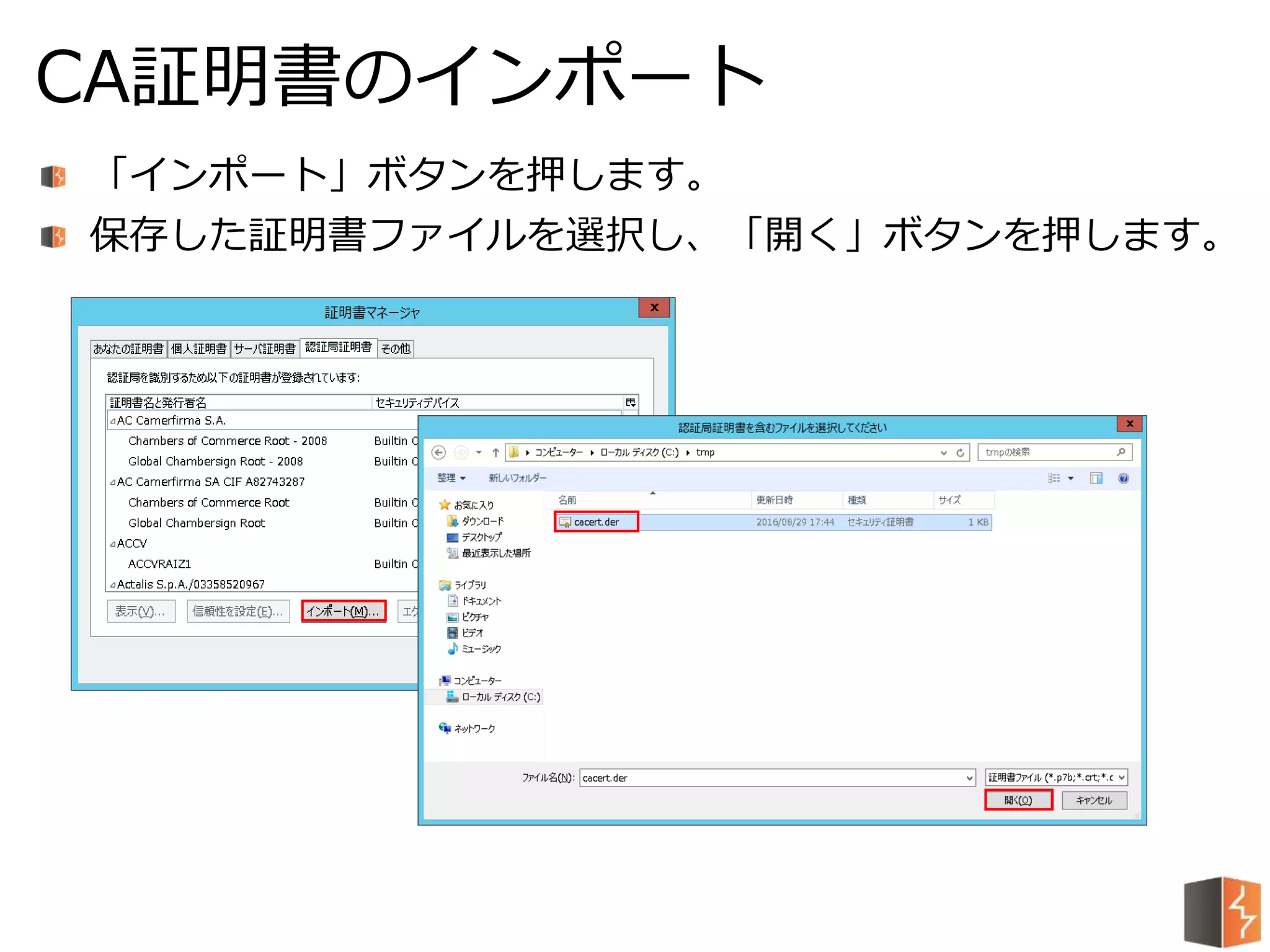Close the file selection dialog
Image resolution: width=1270 pixels, height=952 pixels.
coord(1130,424)
